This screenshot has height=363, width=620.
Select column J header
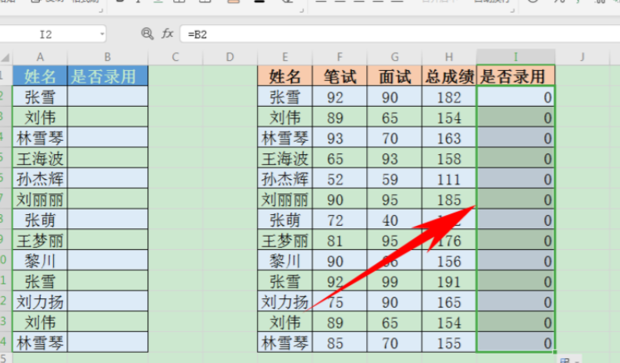[582, 57]
